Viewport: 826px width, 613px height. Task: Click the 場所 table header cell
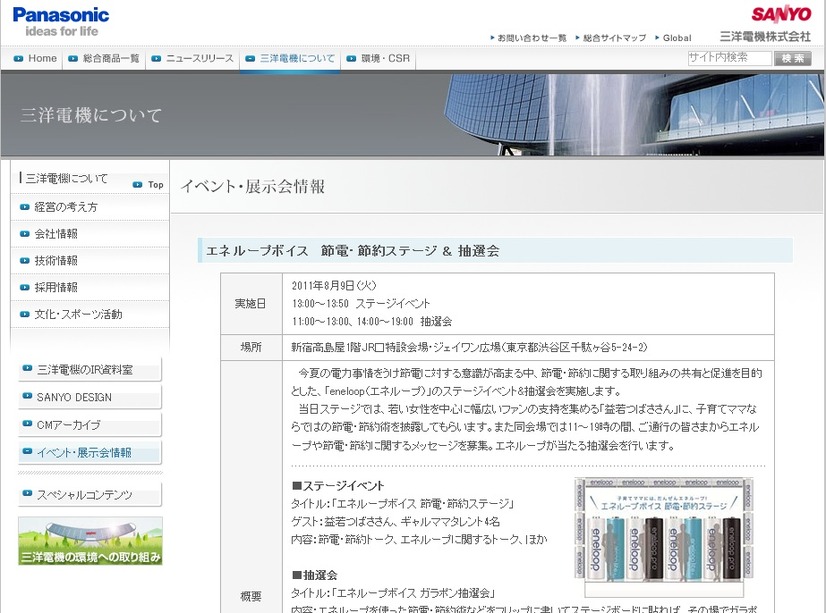[x=251, y=347]
